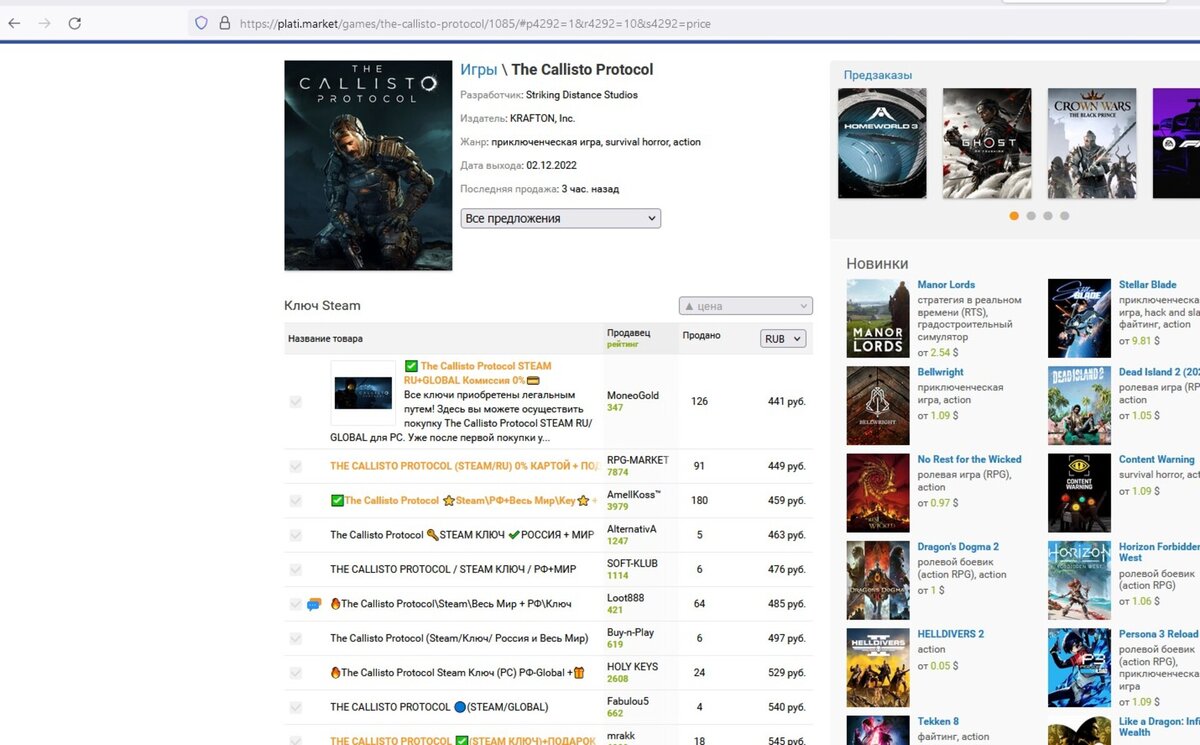Tick the checkbox for the AlternativA offer

click(295, 535)
